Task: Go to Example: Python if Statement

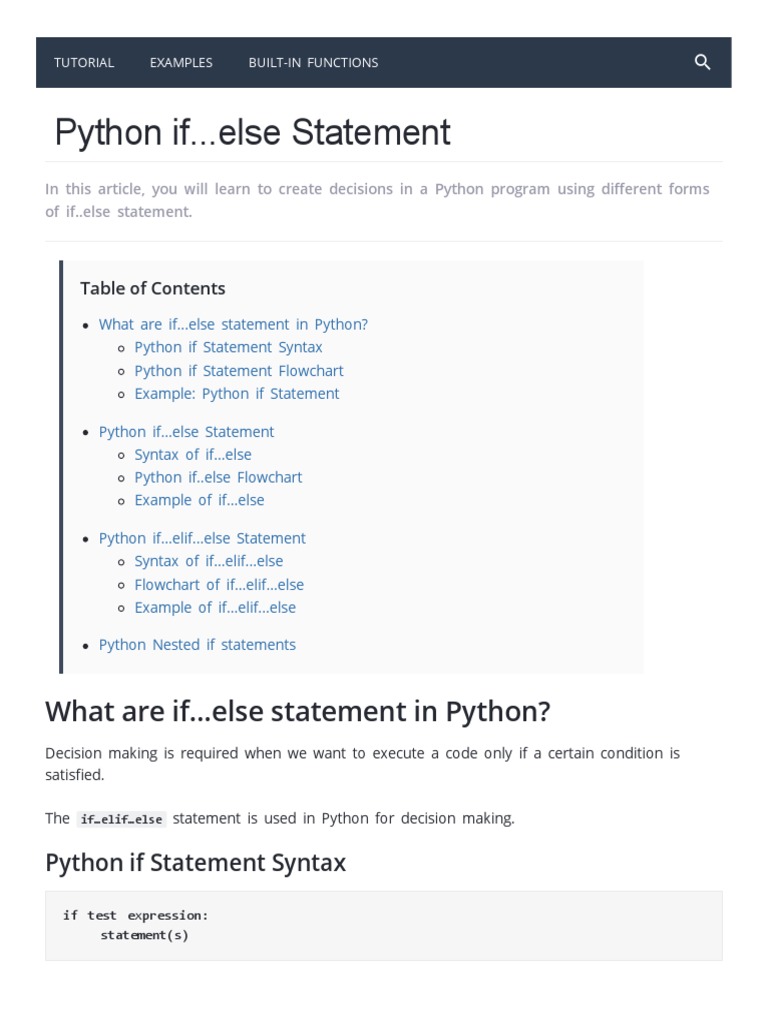Action: click(236, 393)
